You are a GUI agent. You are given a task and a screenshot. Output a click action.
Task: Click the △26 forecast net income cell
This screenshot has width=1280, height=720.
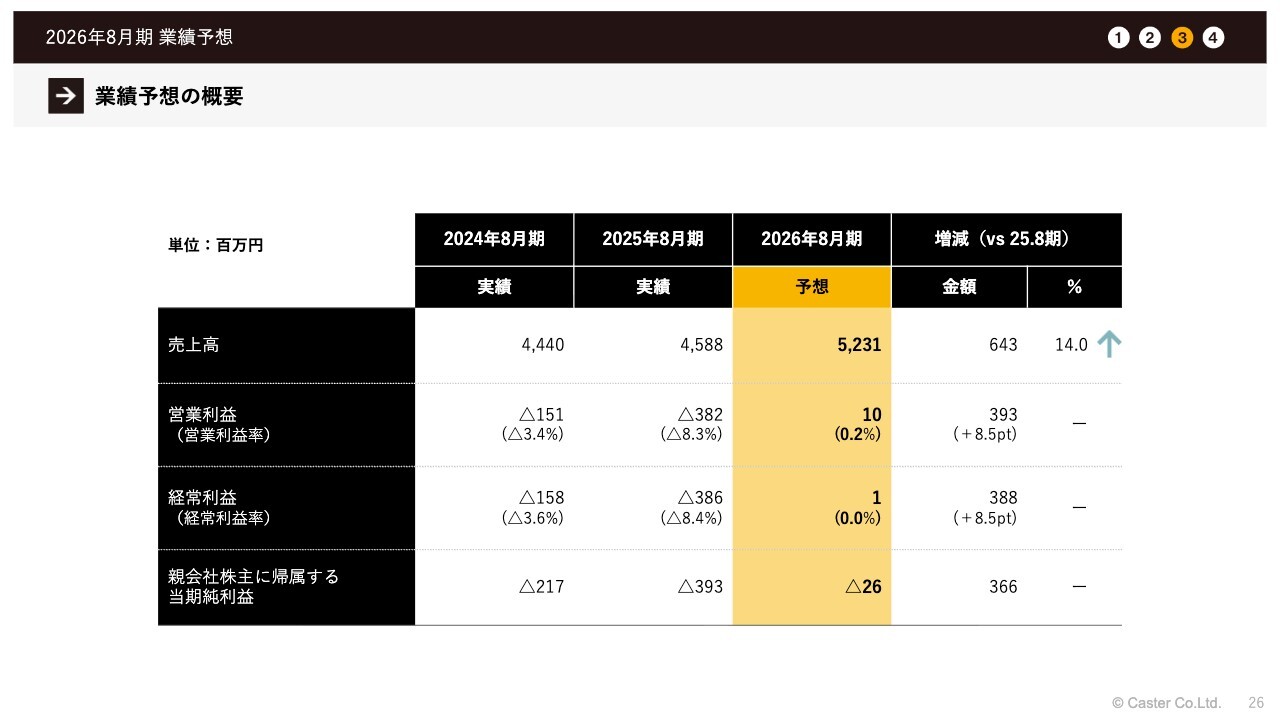point(863,587)
